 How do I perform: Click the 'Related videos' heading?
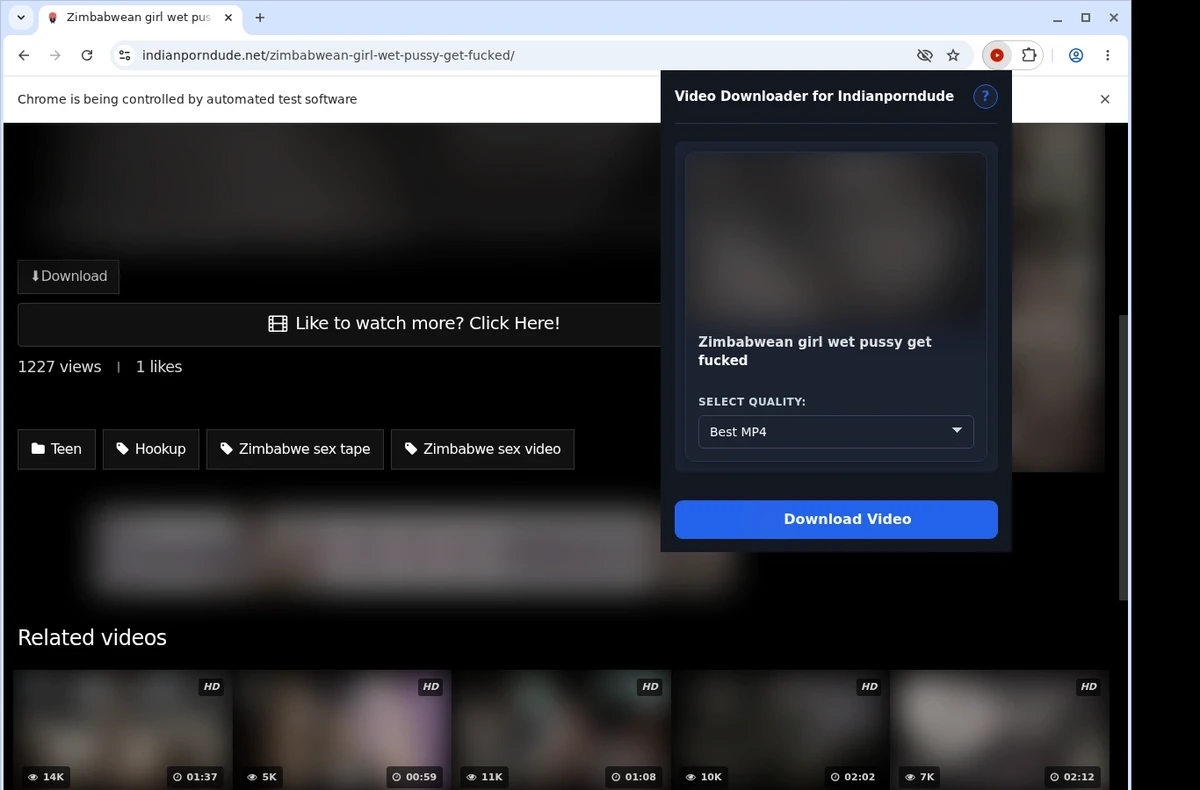coord(92,638)
